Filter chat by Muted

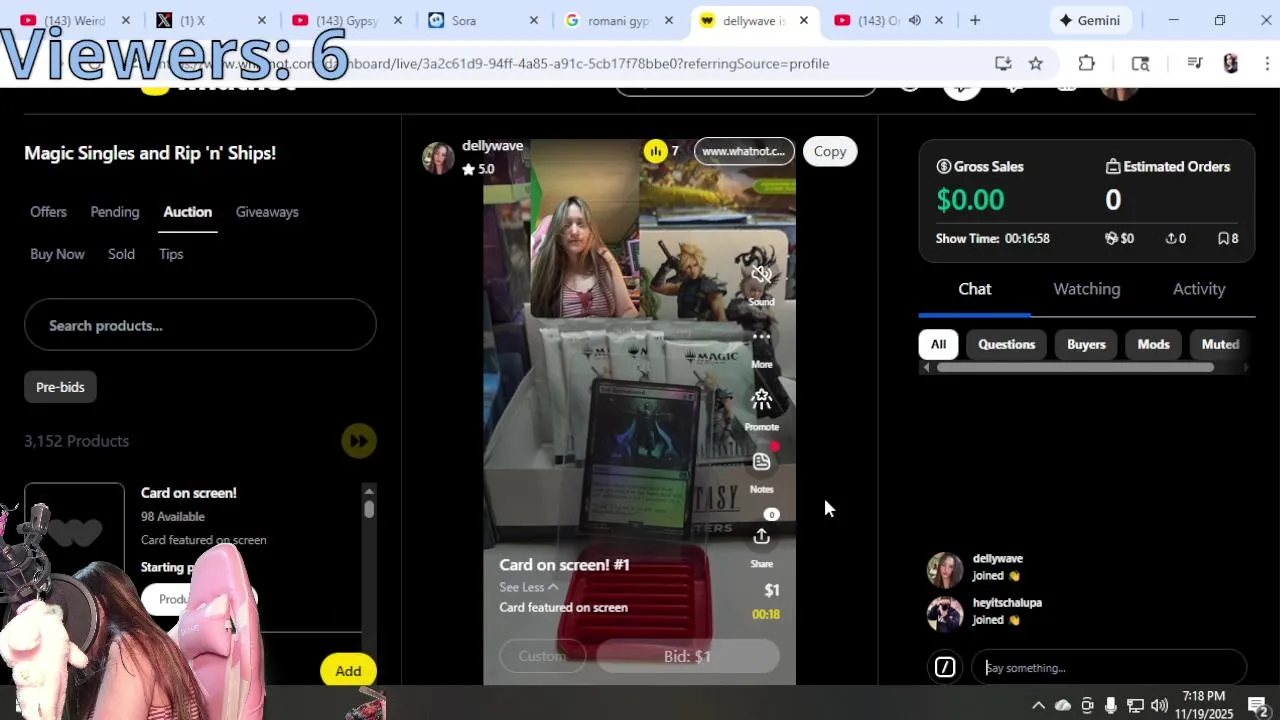(x=1220, y=344)
